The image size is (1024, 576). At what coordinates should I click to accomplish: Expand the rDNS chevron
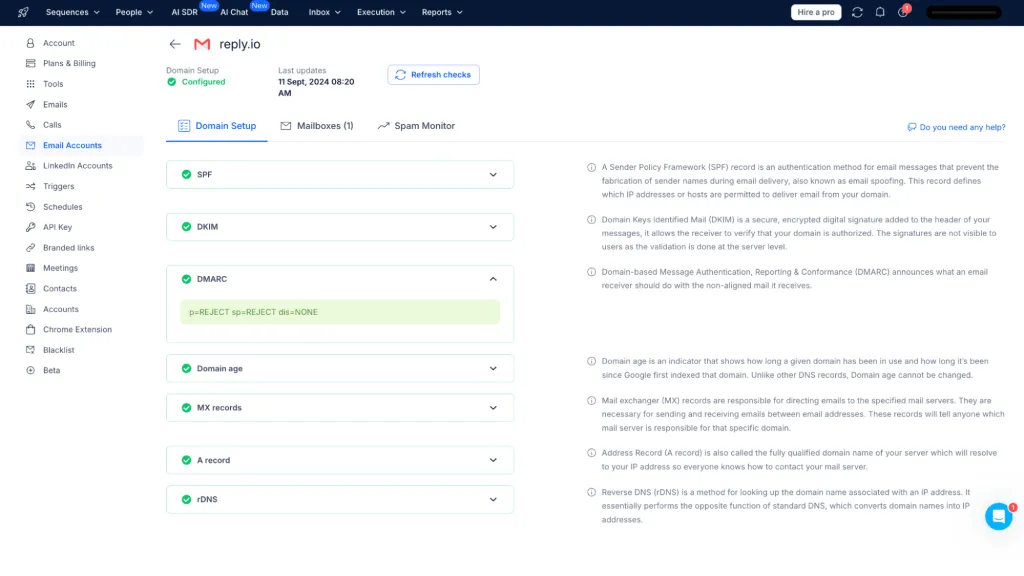493,499
